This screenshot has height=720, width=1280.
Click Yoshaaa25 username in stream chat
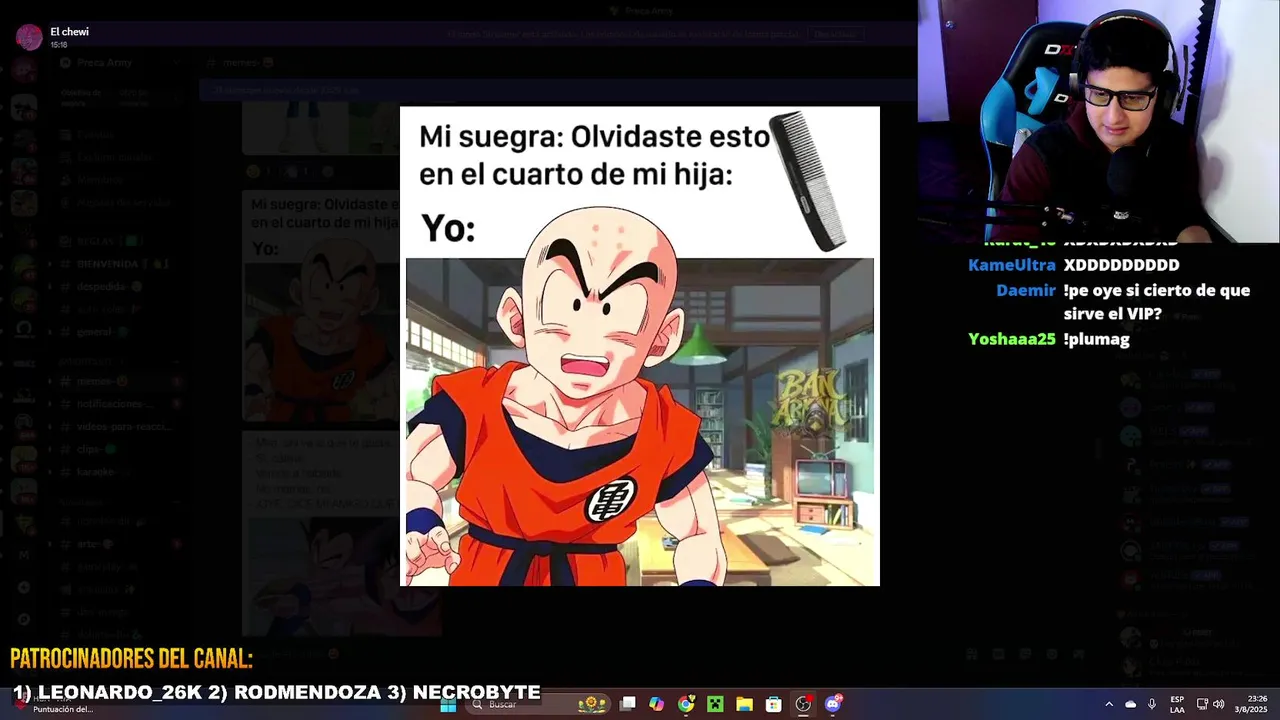click(1012, 339)
